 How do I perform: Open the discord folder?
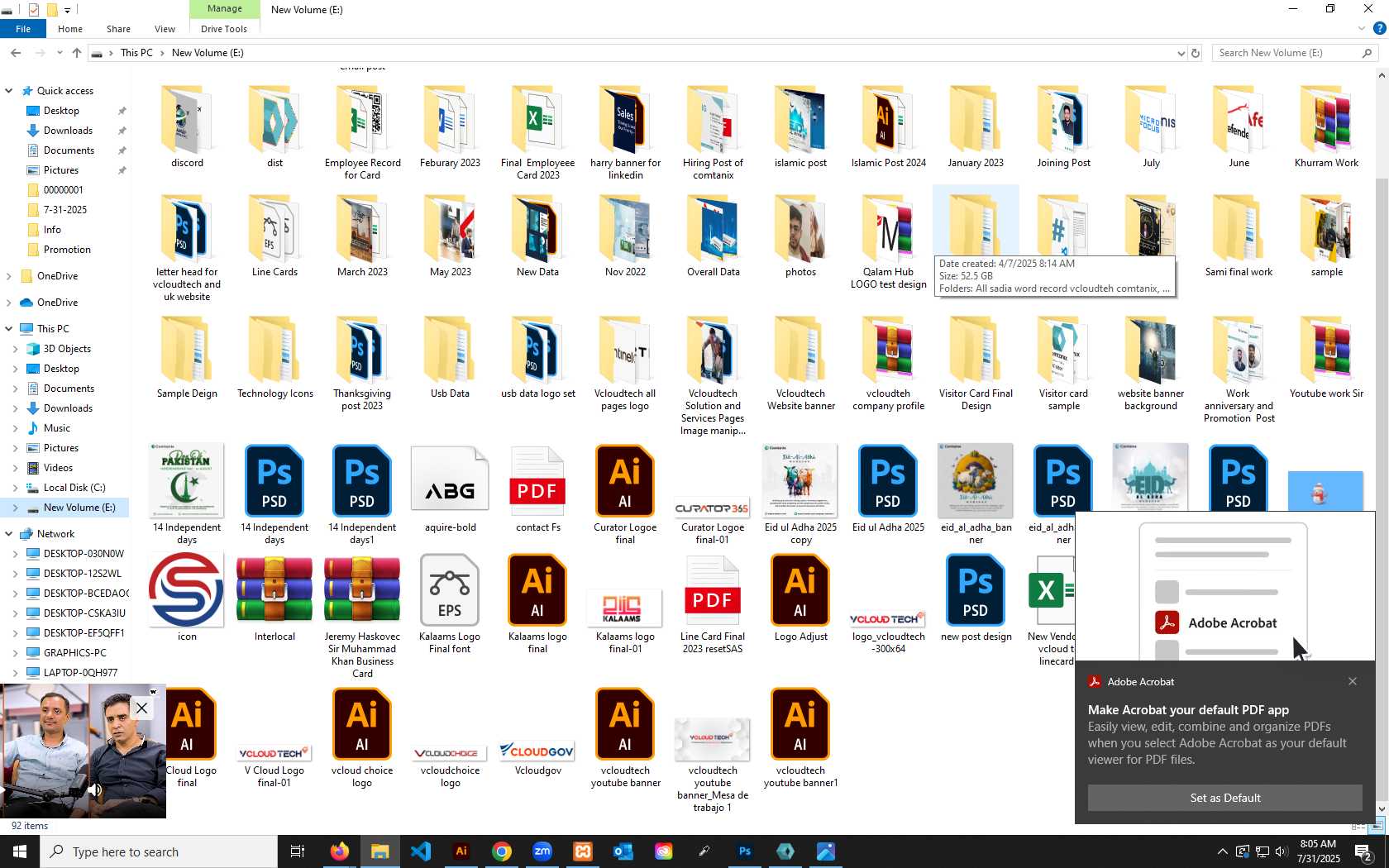(x=187, y=126)
